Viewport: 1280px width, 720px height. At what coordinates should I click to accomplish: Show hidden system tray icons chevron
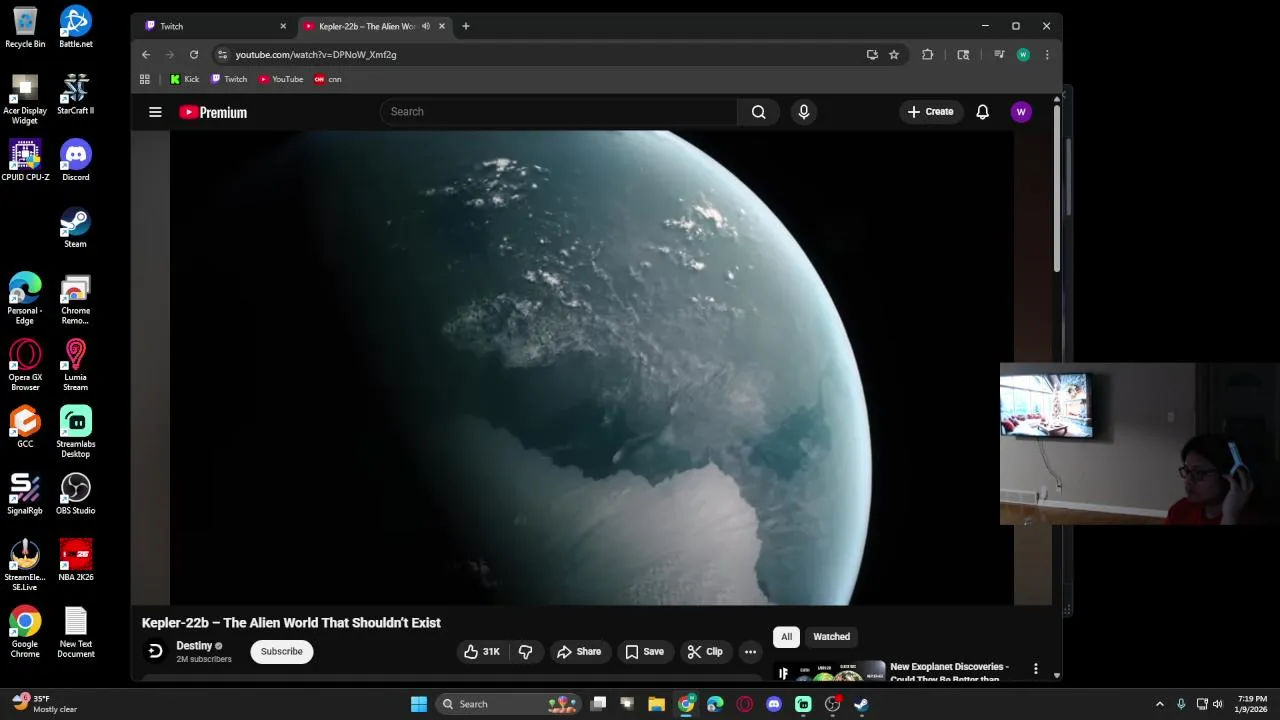[x=1159, y=704]
